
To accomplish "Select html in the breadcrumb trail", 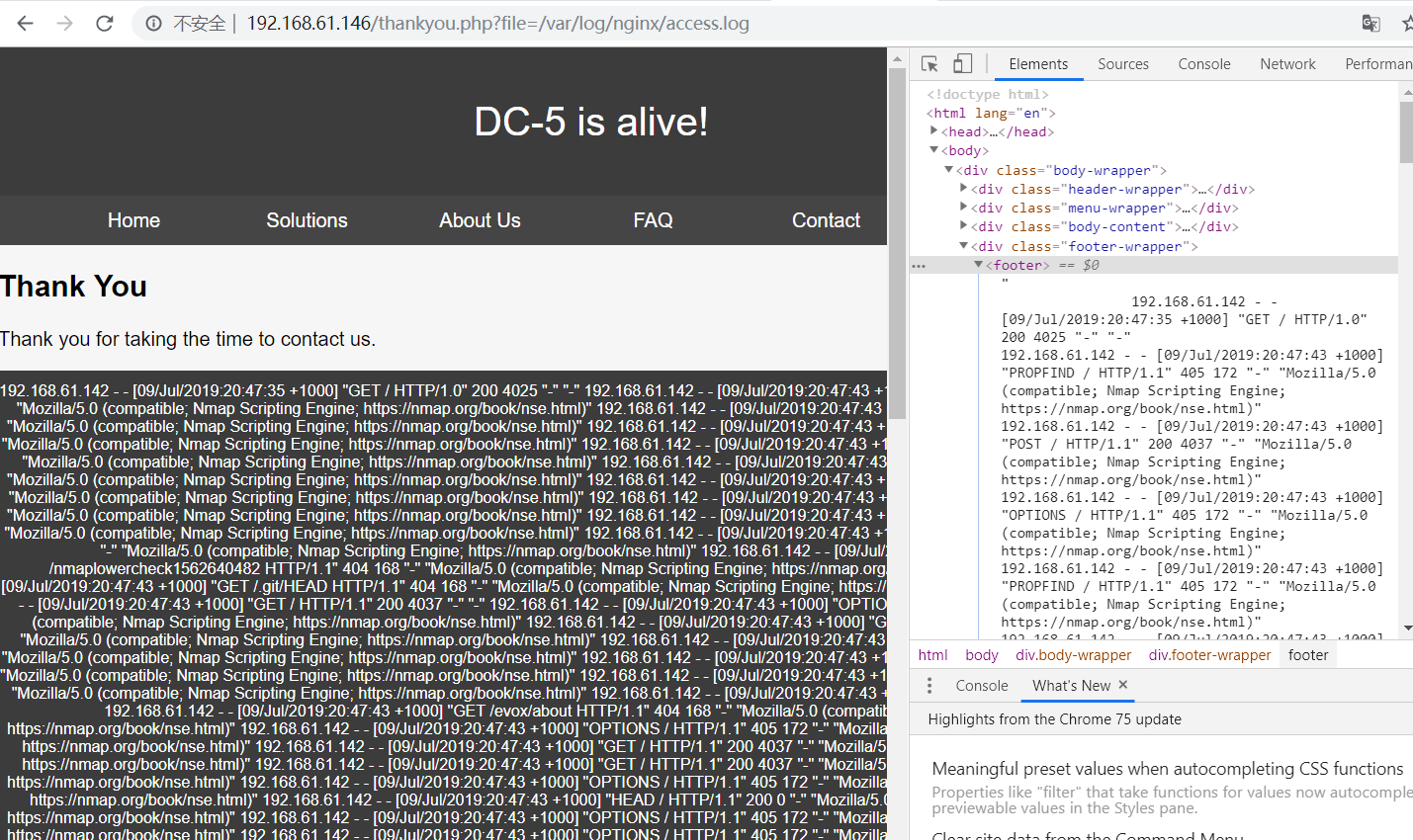I will (x=932, y=654).
